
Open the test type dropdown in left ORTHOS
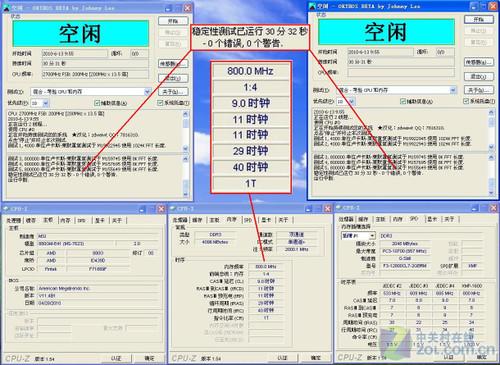[x=147, y=91]
